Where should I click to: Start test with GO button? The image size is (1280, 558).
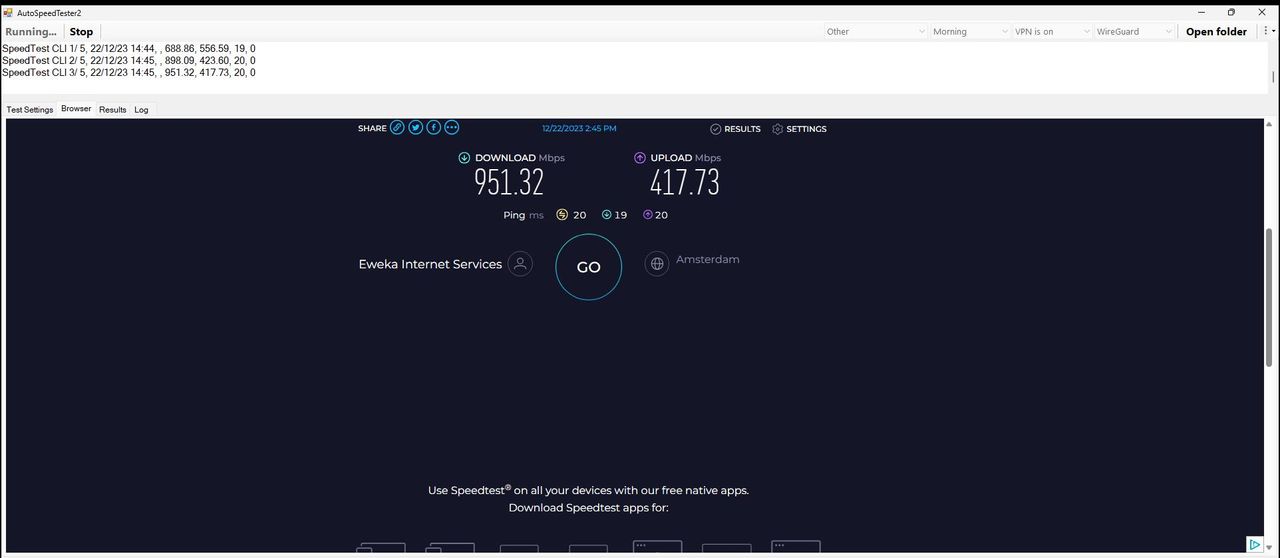click(589, 267)
